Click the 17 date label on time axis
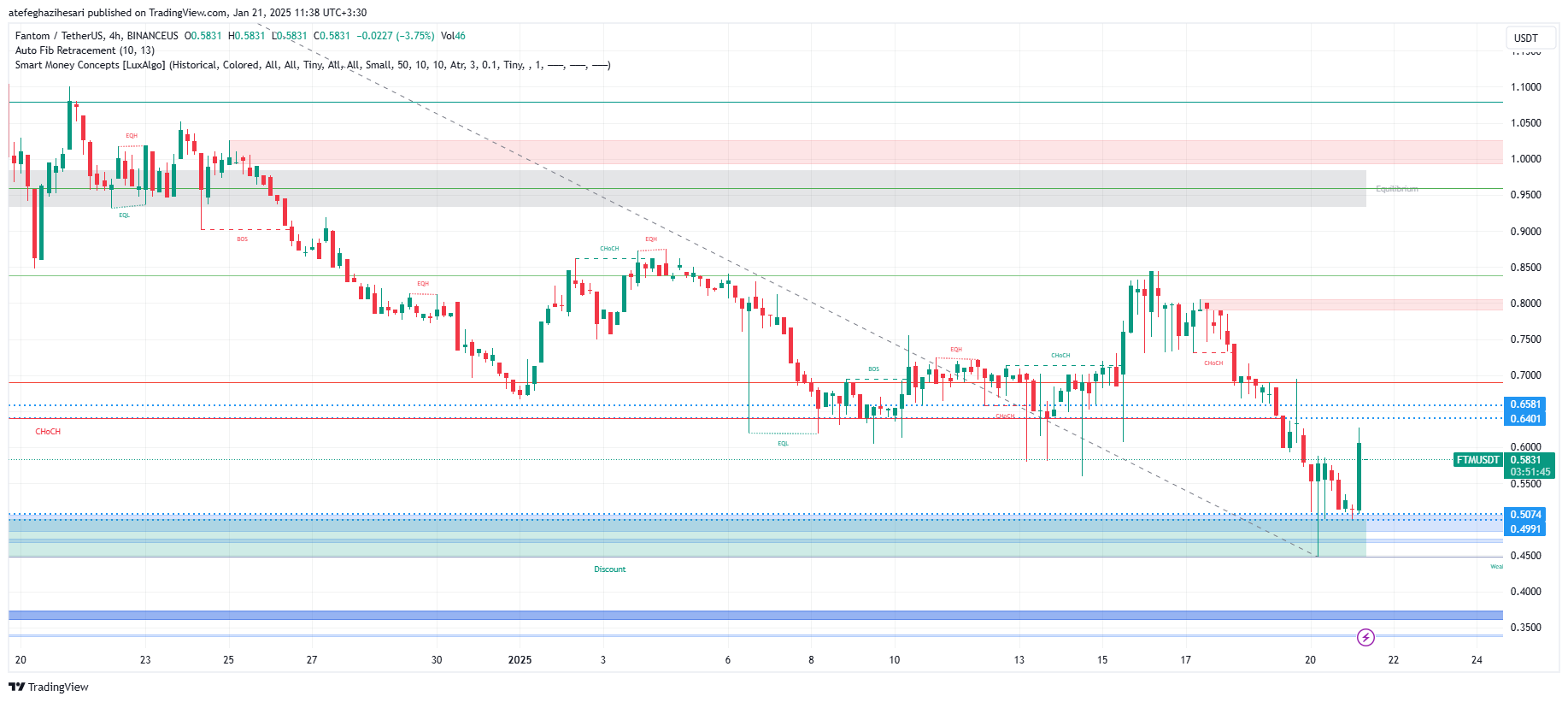 tap(1185, 660)
